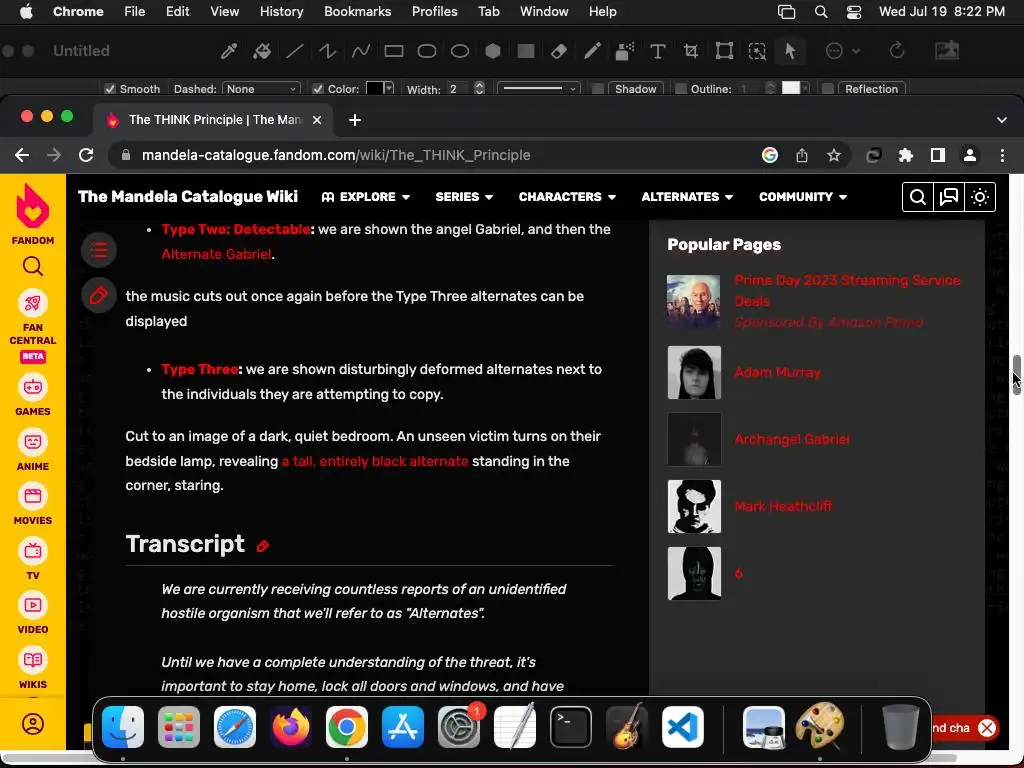This screenshot has height=768, width=1024.
Task: Enable the Reflection checkbox
Action: [827, 89]
